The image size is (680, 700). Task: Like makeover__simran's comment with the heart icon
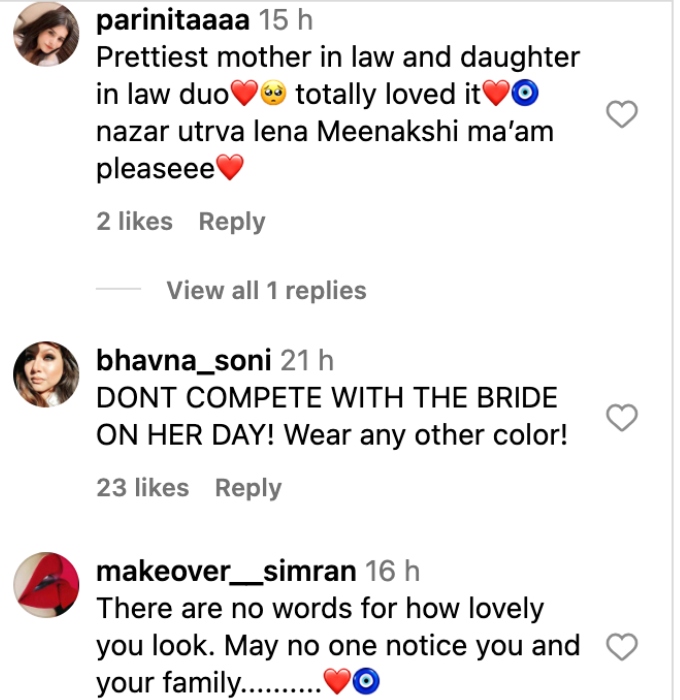click(622, 647)
